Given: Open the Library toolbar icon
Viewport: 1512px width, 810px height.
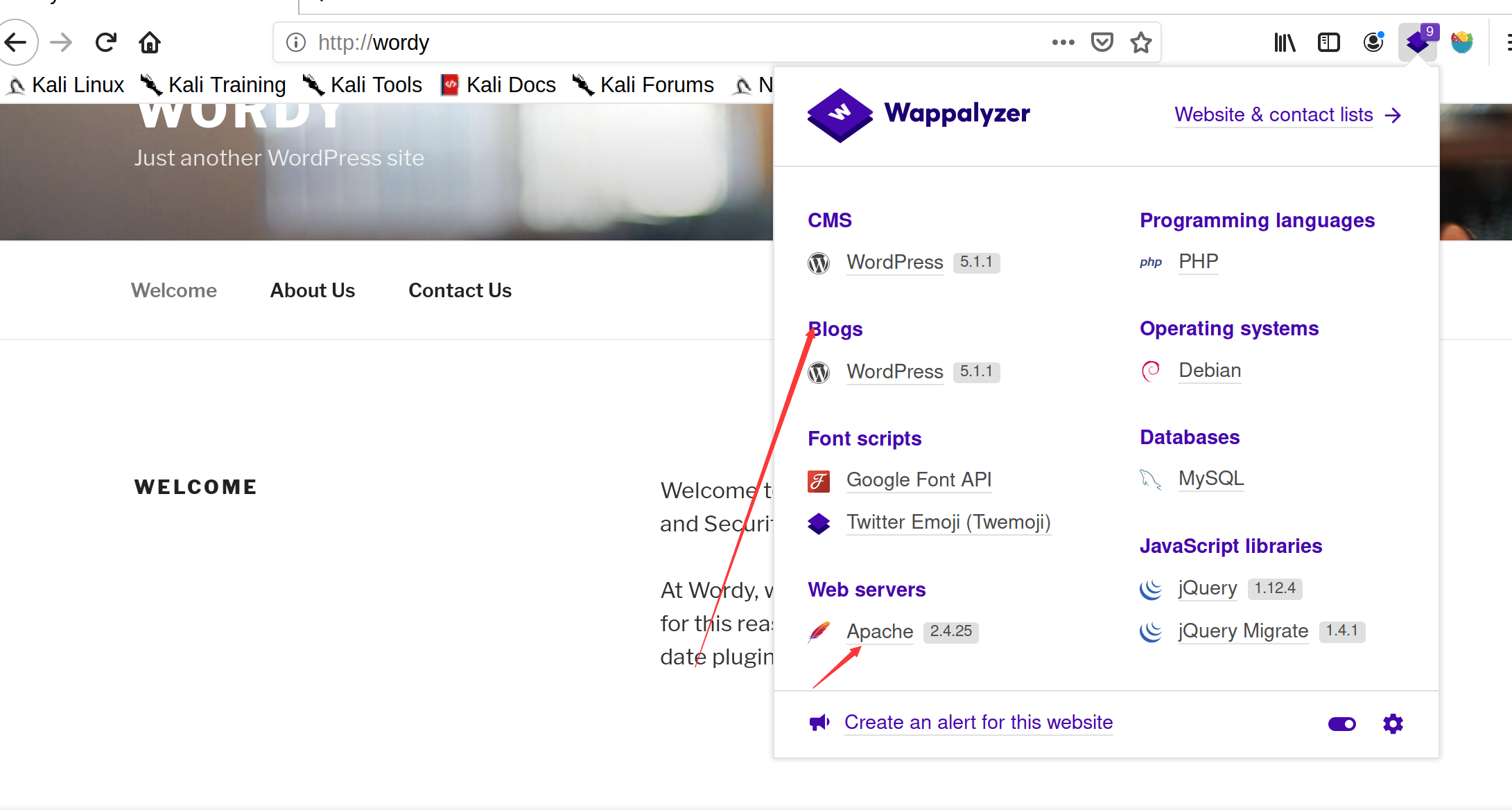Looking at the screenshot, I should tap(1285, 43).
